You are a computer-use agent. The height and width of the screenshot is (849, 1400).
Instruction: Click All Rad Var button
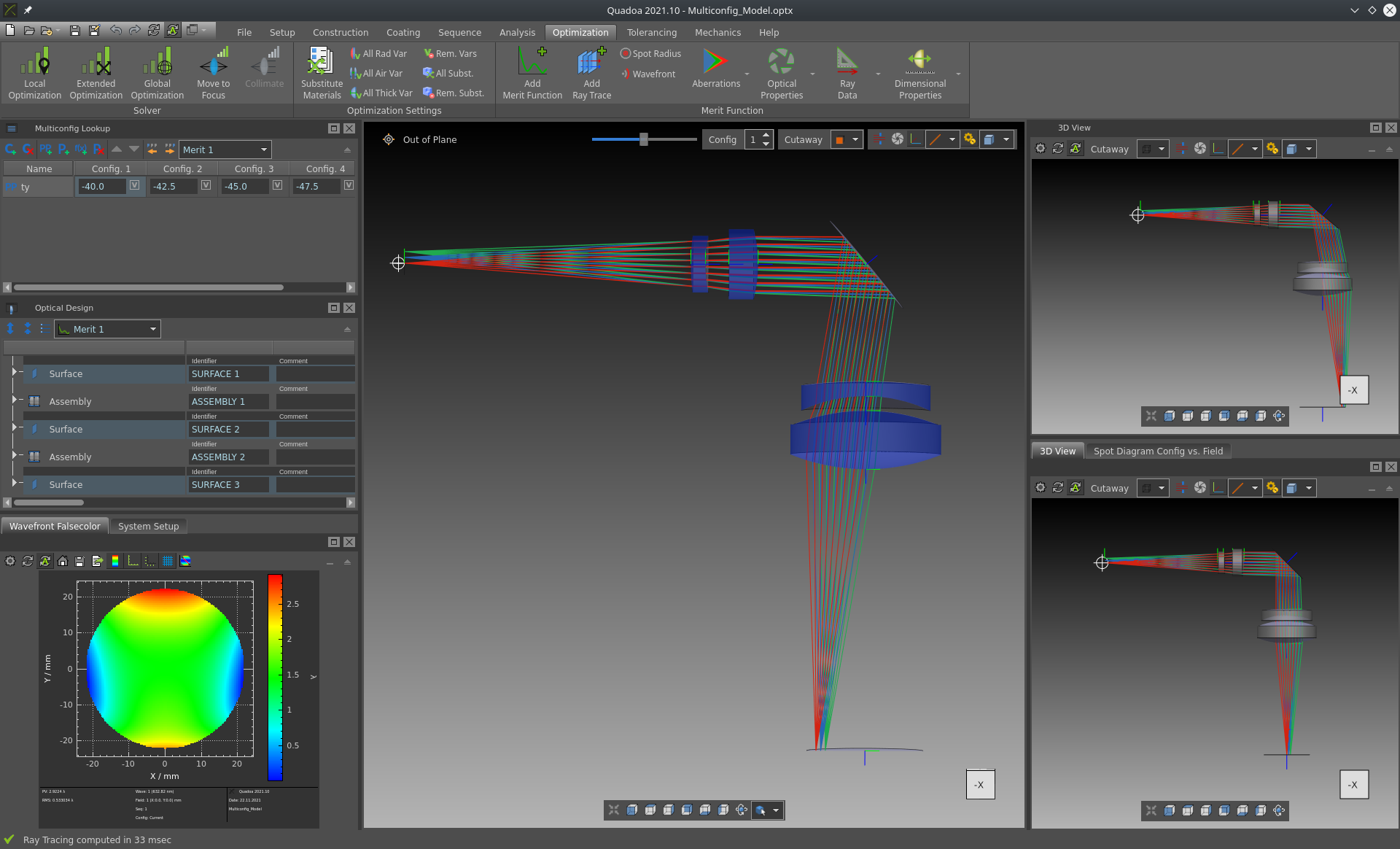378,53
